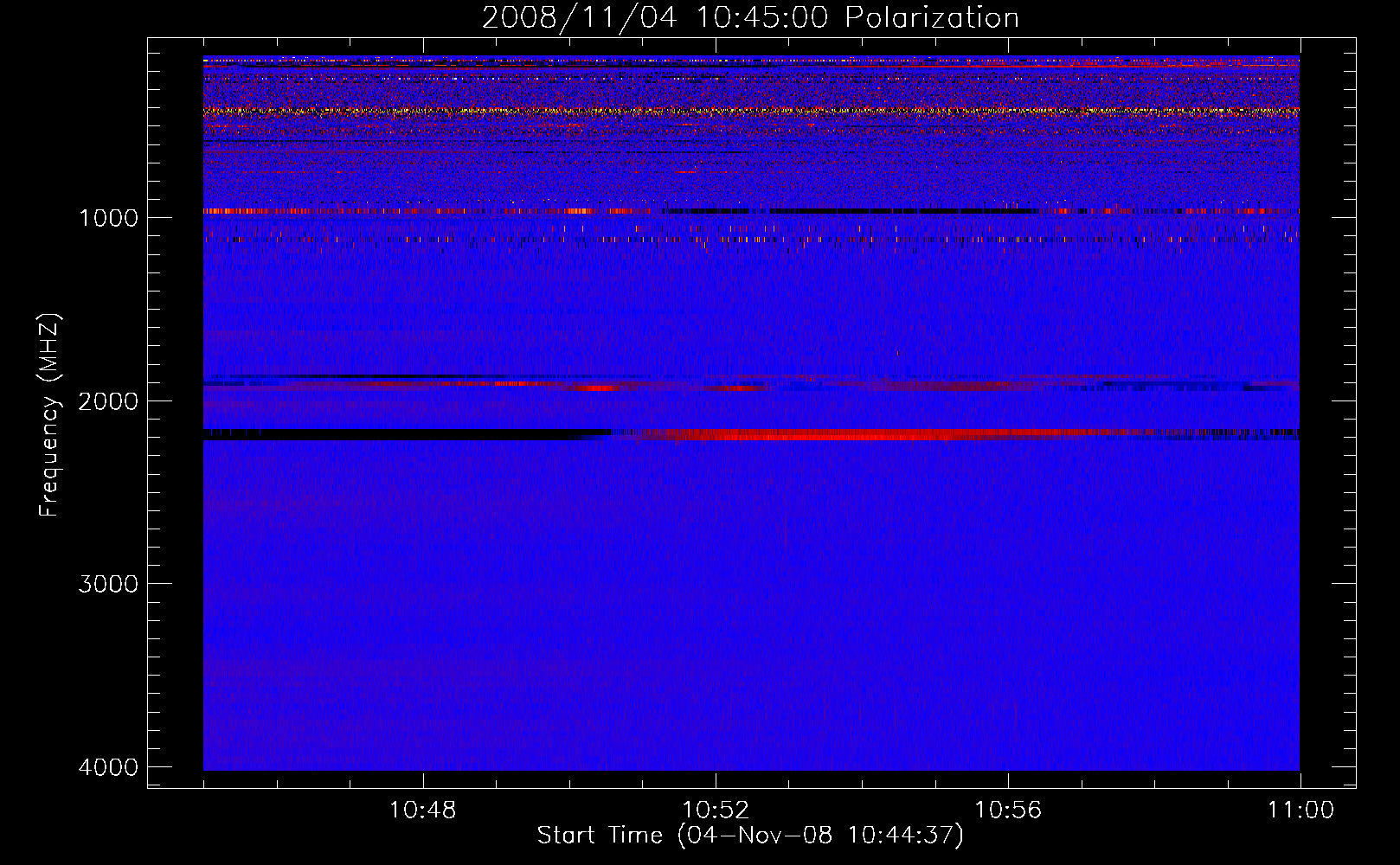The height and width of the screenshot is (865, 1400).
Task: Click the 3000 frequency tick label
Action: click(108, 584)
